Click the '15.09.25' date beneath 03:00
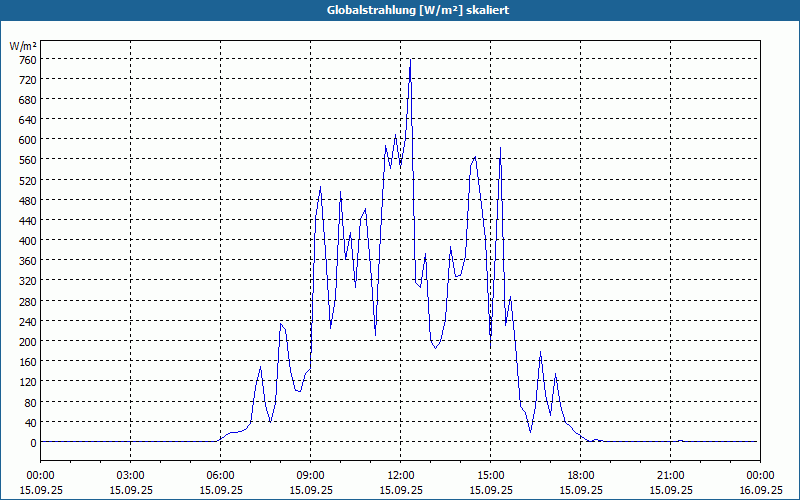Screen dimensions: 800x500 pos(130,490)
